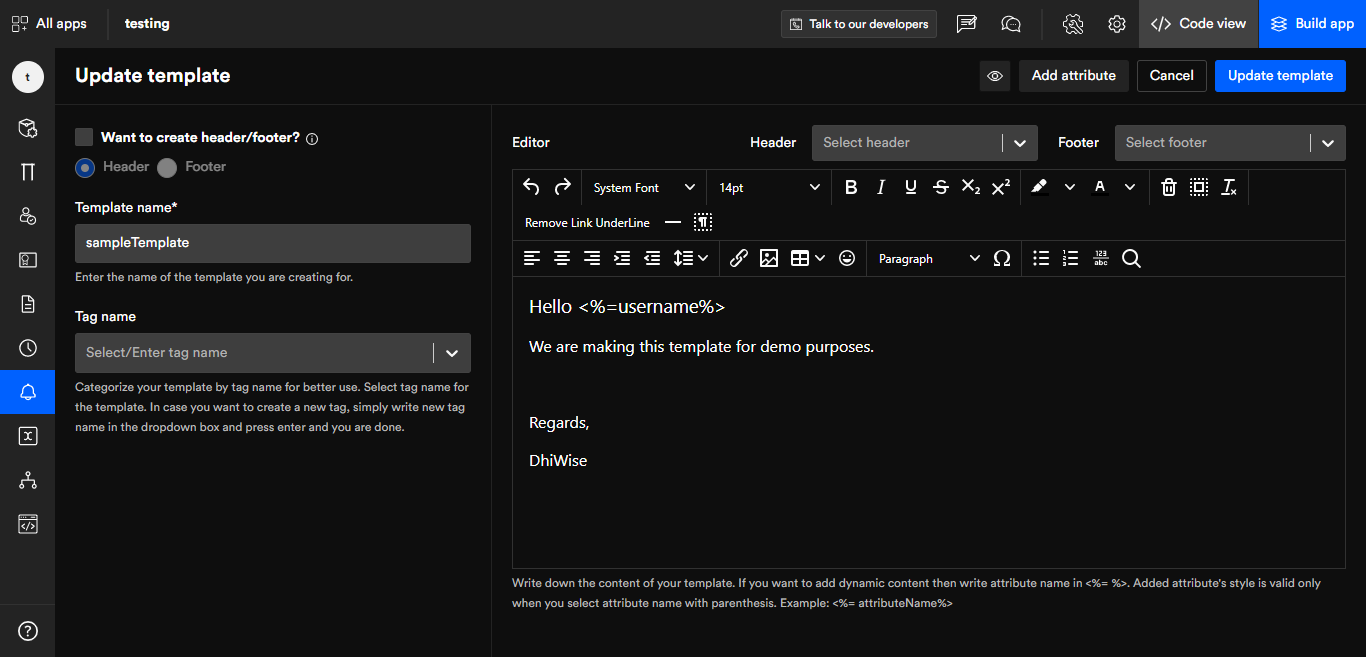Select the Footer radio button
The image size is (1366, 657).
pos(167,167)
